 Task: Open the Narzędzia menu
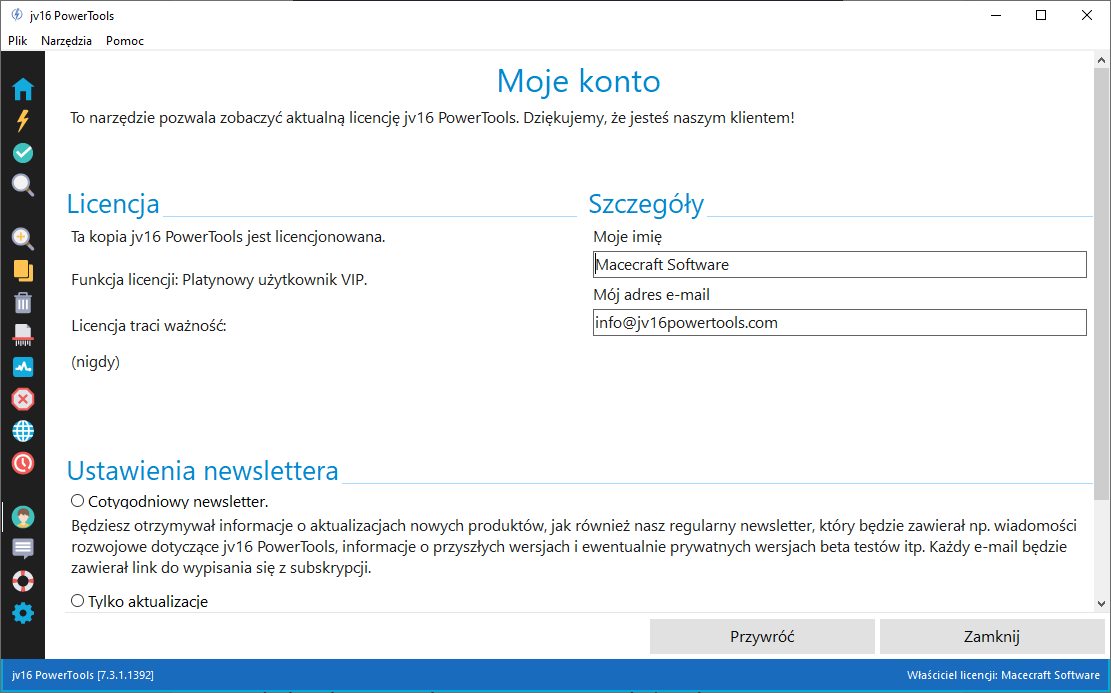point(67,40)
